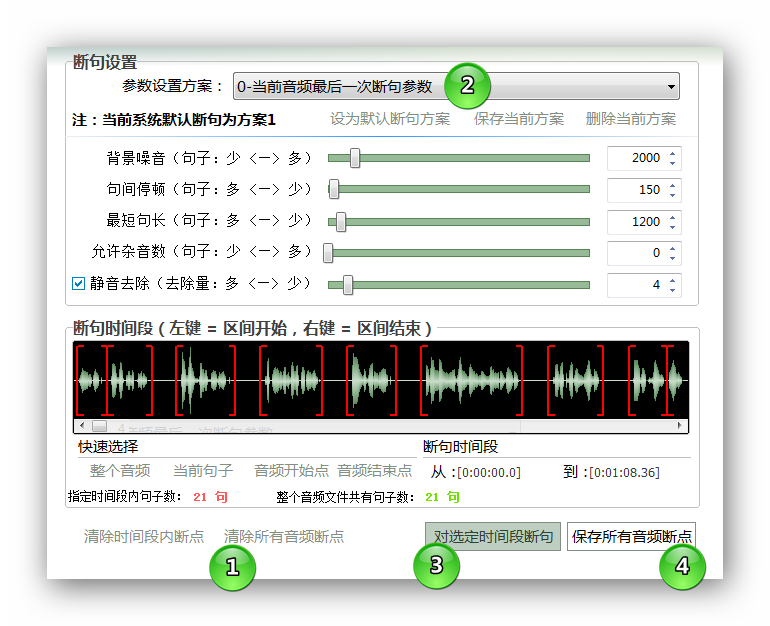Decrease 句间停顿 value with down arrow
Viewport: 770px width, 626px height.
(672, 195)
